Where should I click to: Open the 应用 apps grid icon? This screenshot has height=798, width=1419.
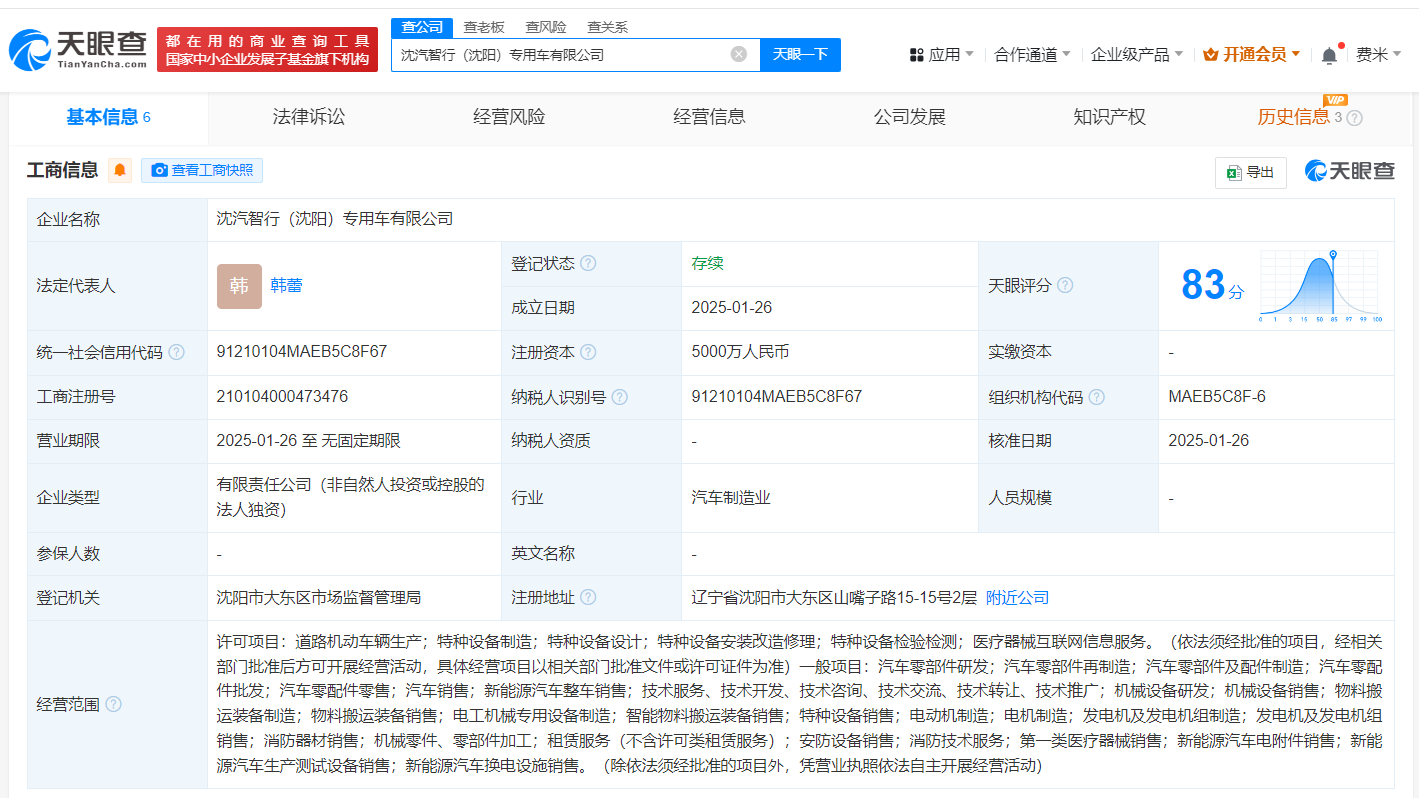click(917, 55)
